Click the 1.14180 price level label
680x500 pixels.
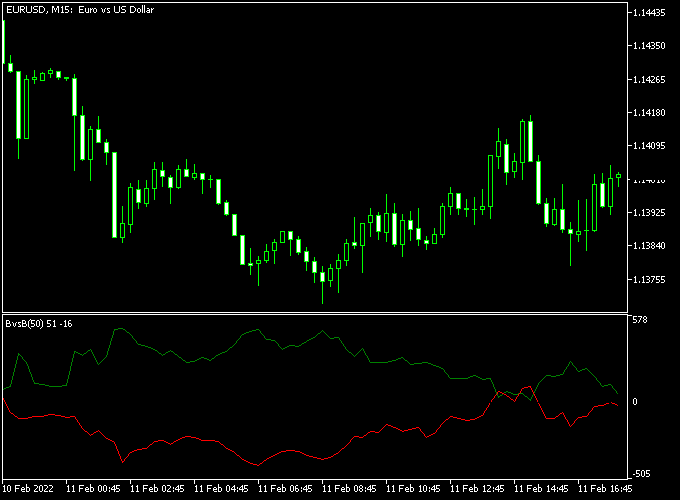pos(650,112)
